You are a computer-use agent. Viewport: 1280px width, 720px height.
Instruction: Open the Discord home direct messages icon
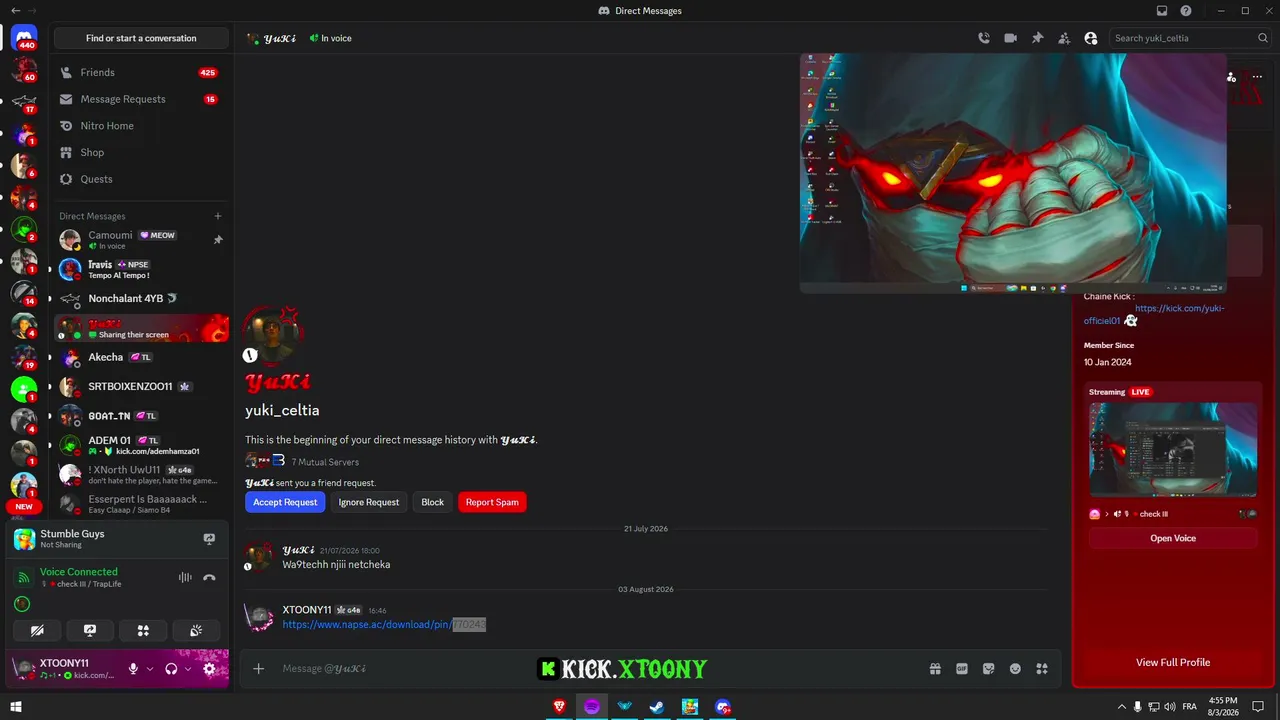point(24,38)
